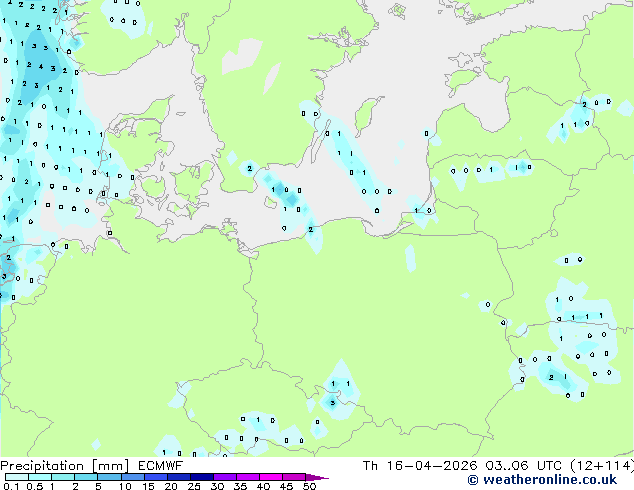Image resolution: width=634 pixels, height=490 pixels.
Task: Click the '0.1' legend scale value
Action: pos(11,486)
